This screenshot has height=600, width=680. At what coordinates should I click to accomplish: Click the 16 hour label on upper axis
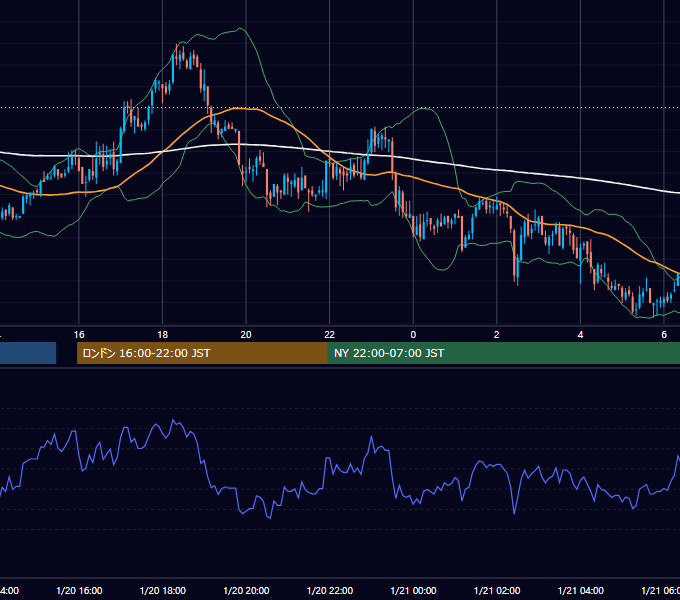click(79, 335)
